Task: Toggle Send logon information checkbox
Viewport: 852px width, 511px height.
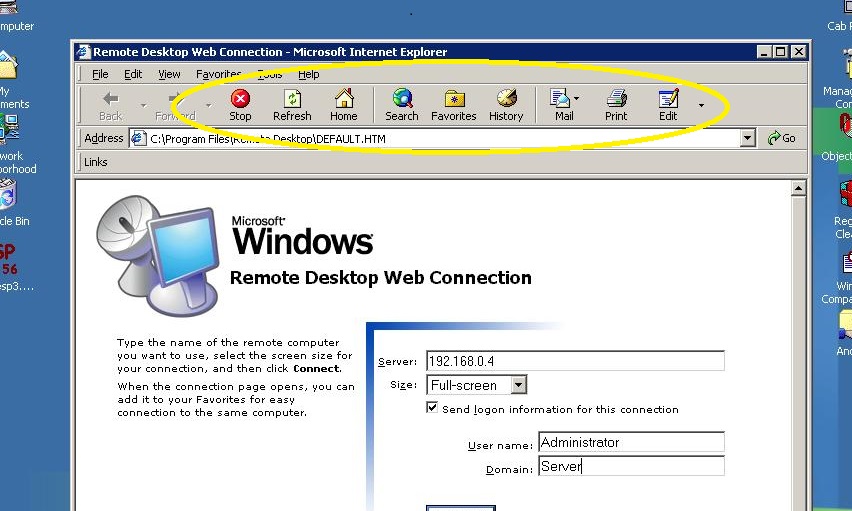Action: (432, 407)
